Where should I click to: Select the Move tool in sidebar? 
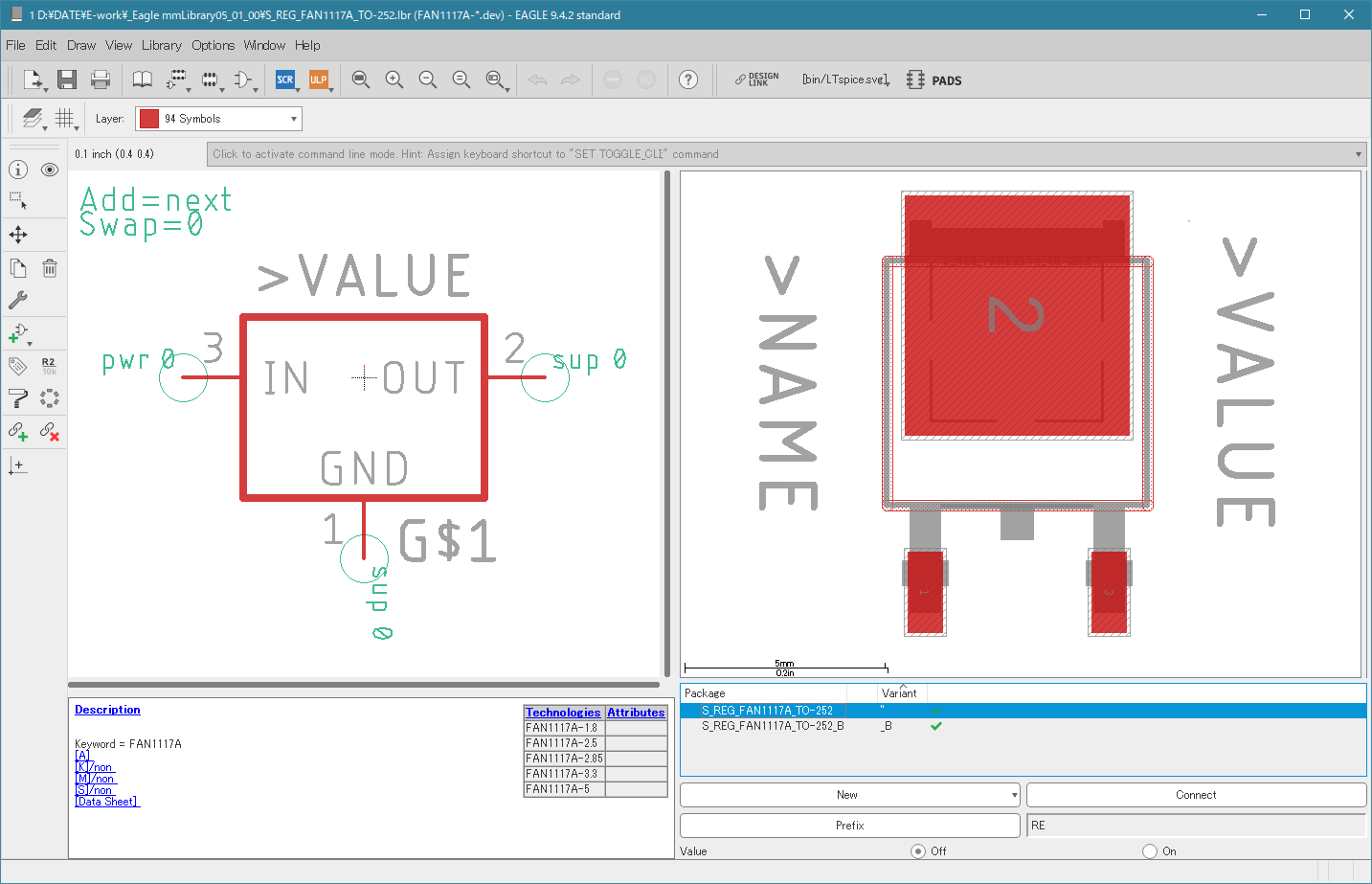coord(18,235)
